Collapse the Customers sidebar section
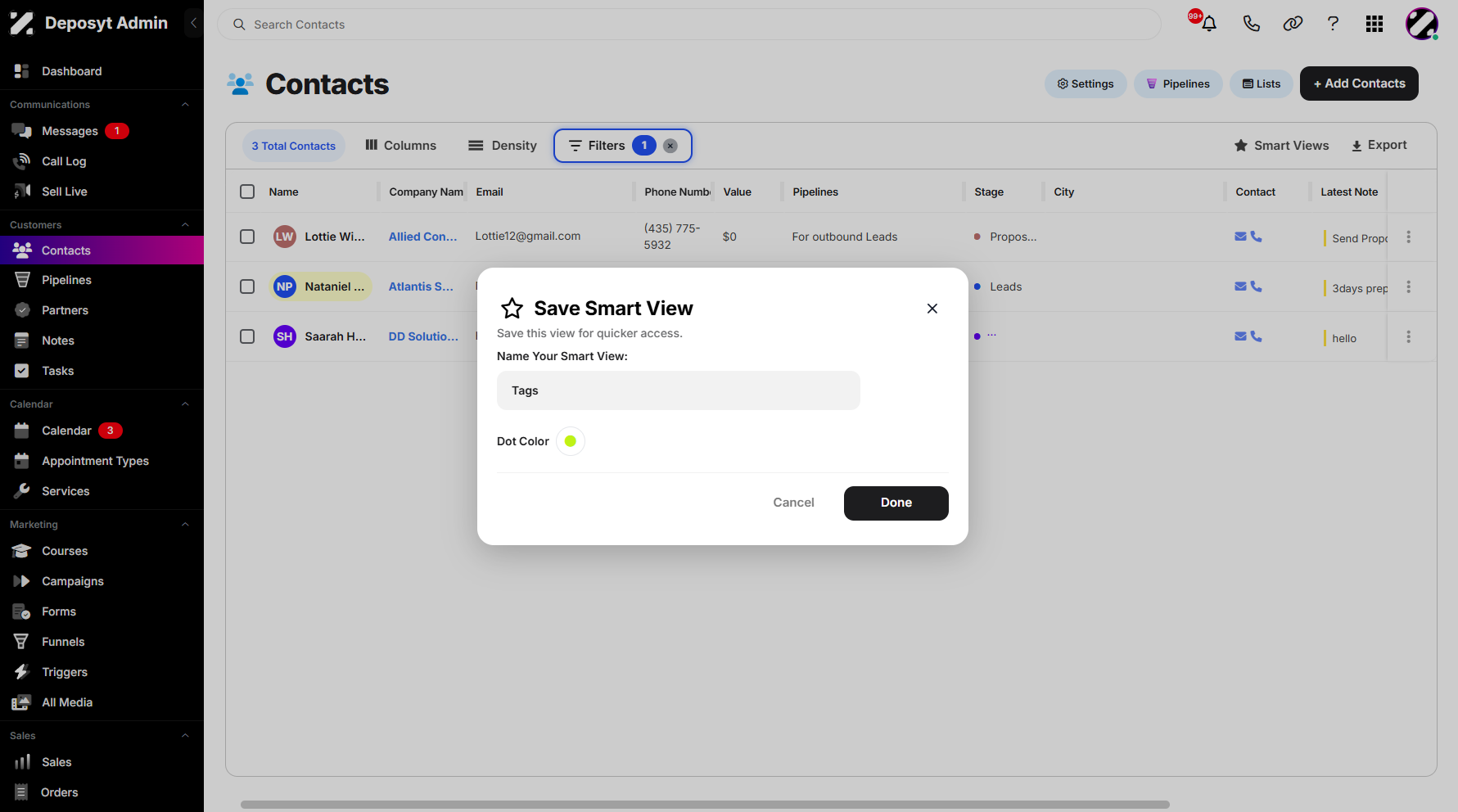 (x=185, y=225)
